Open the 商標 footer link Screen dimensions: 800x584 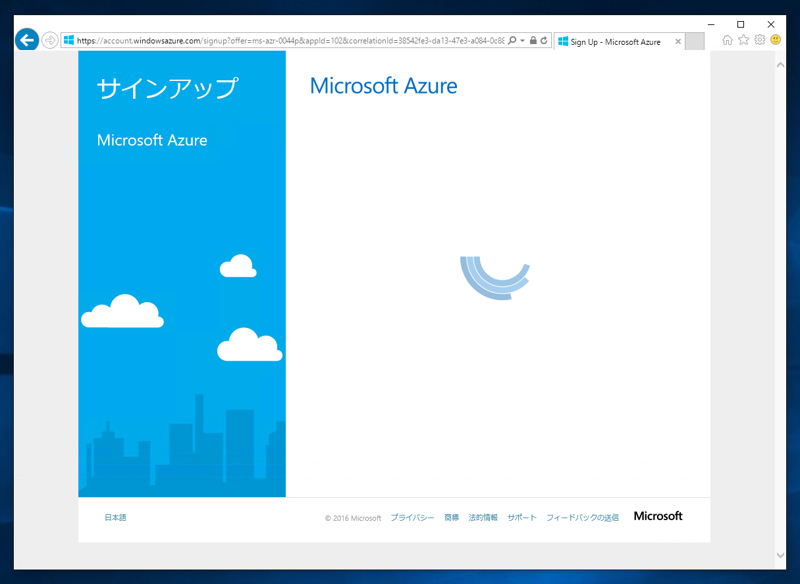452,517
